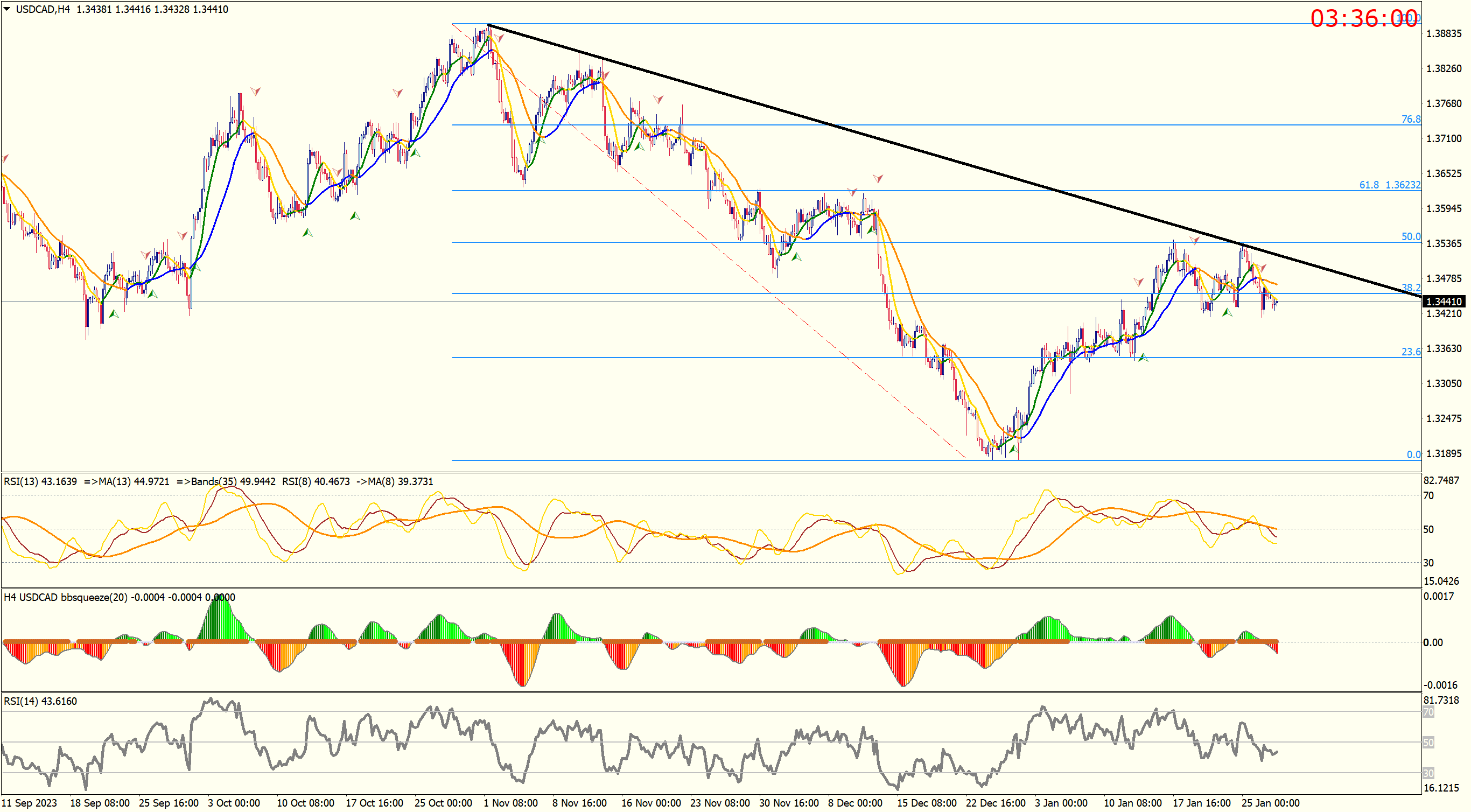Click the red down-arrow signal near chart peak
Image resolution: width=1471 pixels, height=812 pixels.
[x=500, y=38]
